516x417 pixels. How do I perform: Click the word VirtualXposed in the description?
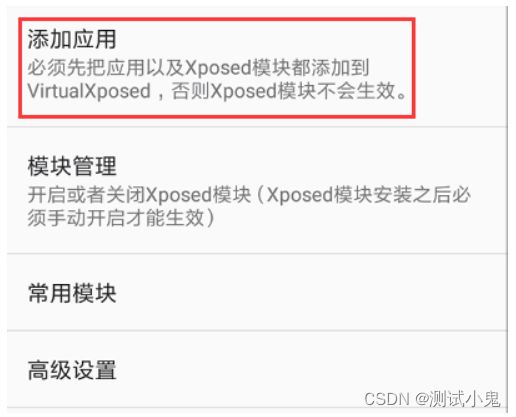click(89, 91)
